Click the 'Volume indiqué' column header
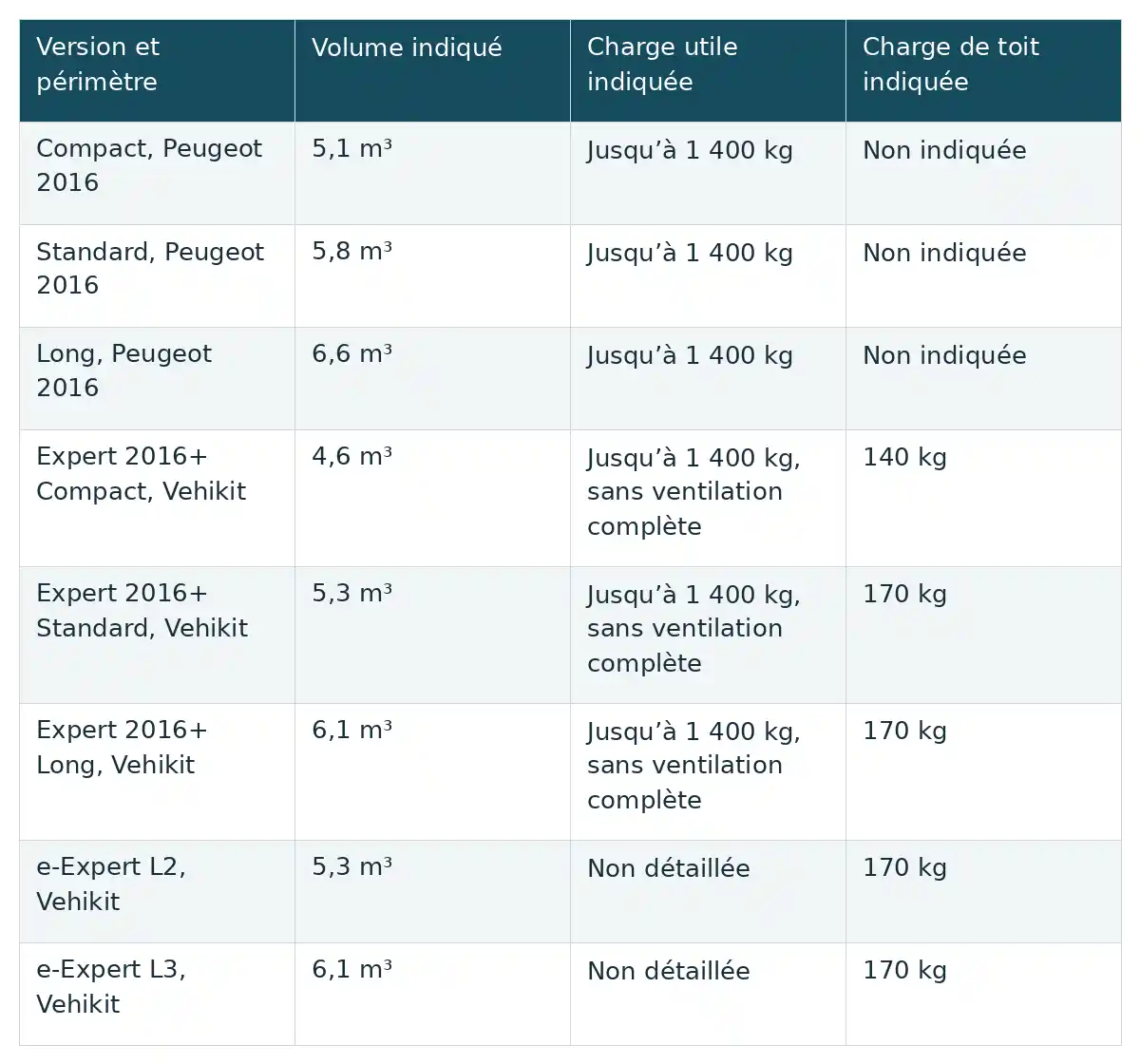 tap(432, 71)
